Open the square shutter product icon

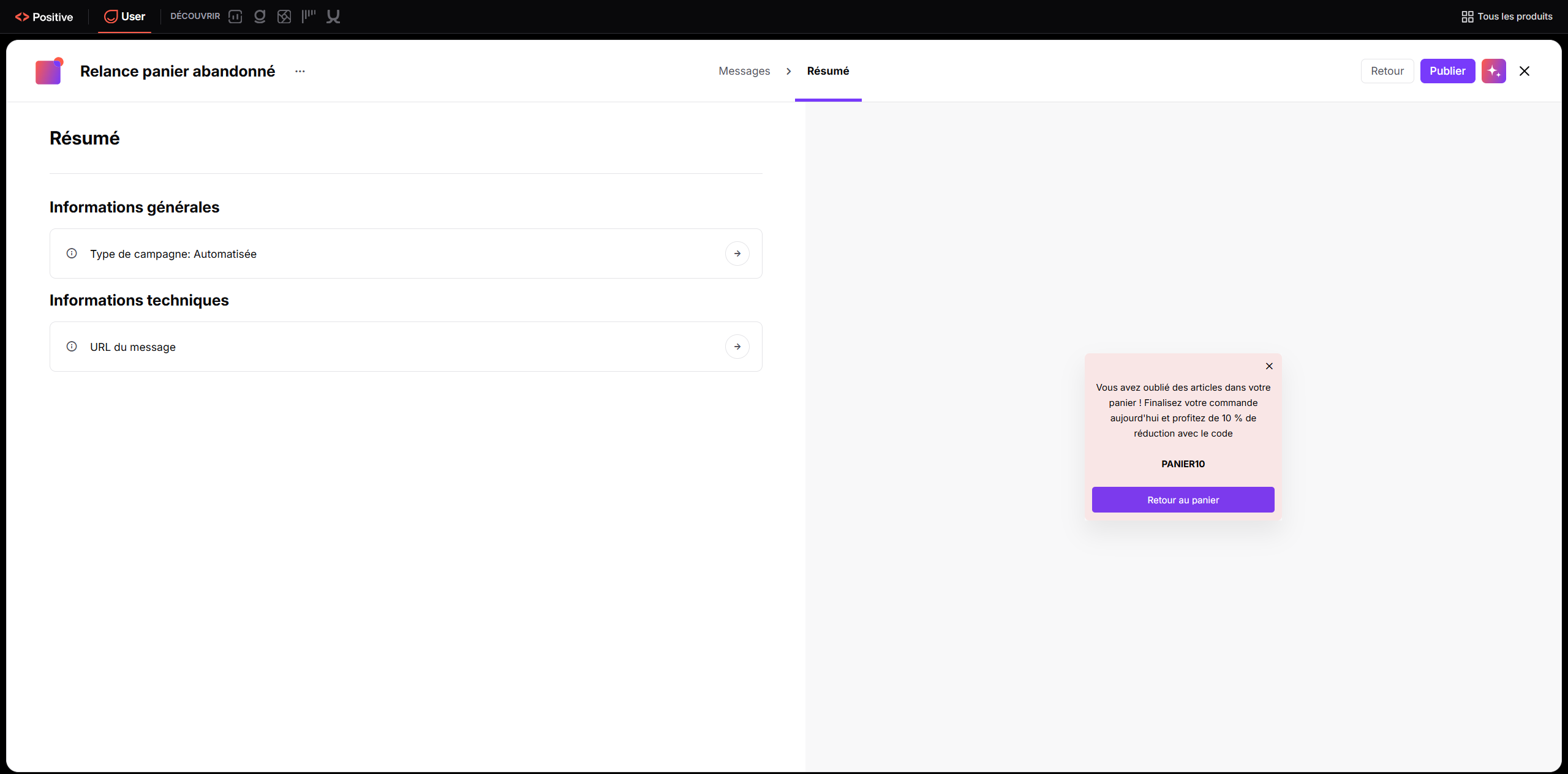pos(284,17)
